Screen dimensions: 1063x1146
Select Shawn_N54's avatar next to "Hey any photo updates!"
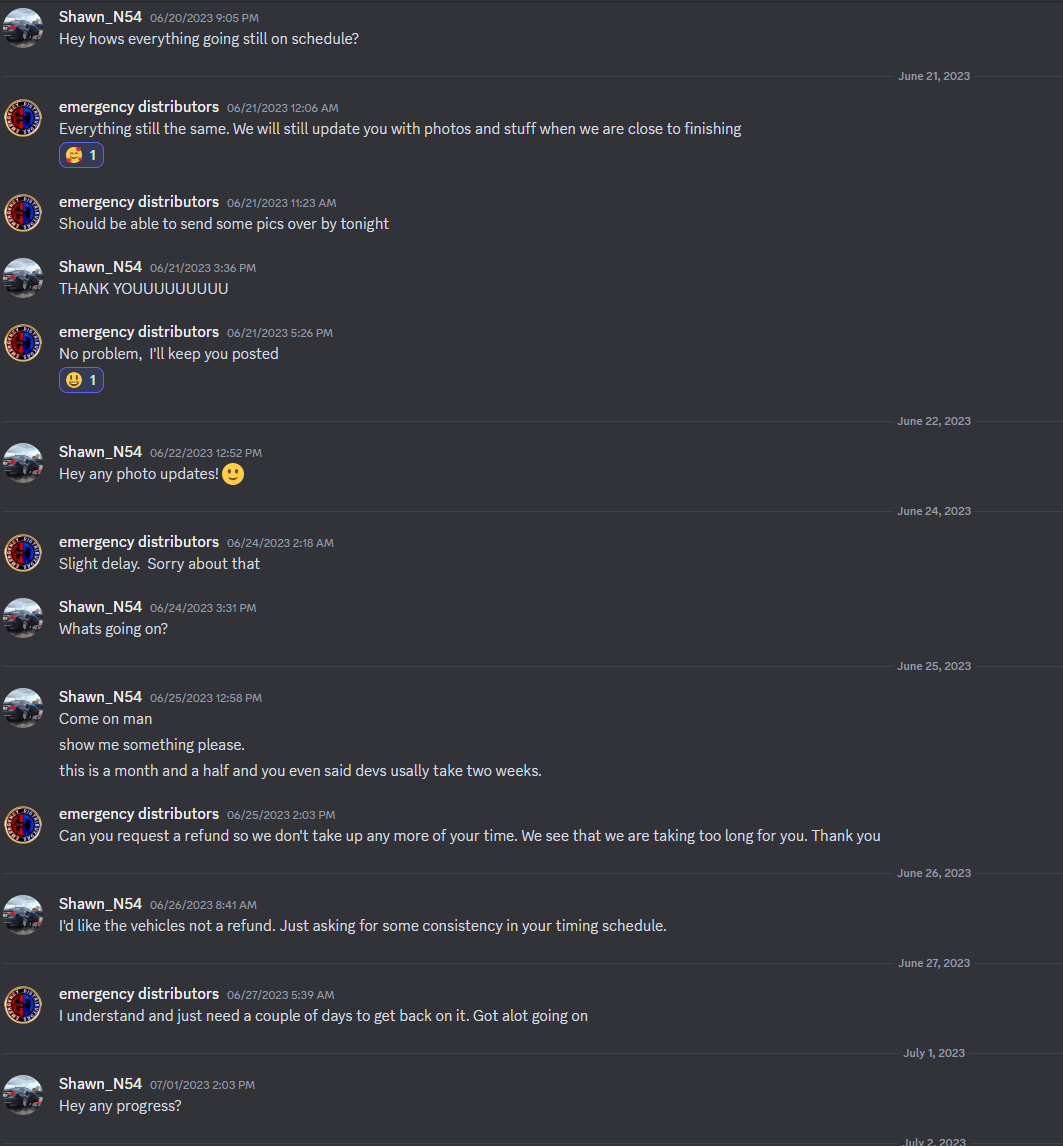coord(23,463)
